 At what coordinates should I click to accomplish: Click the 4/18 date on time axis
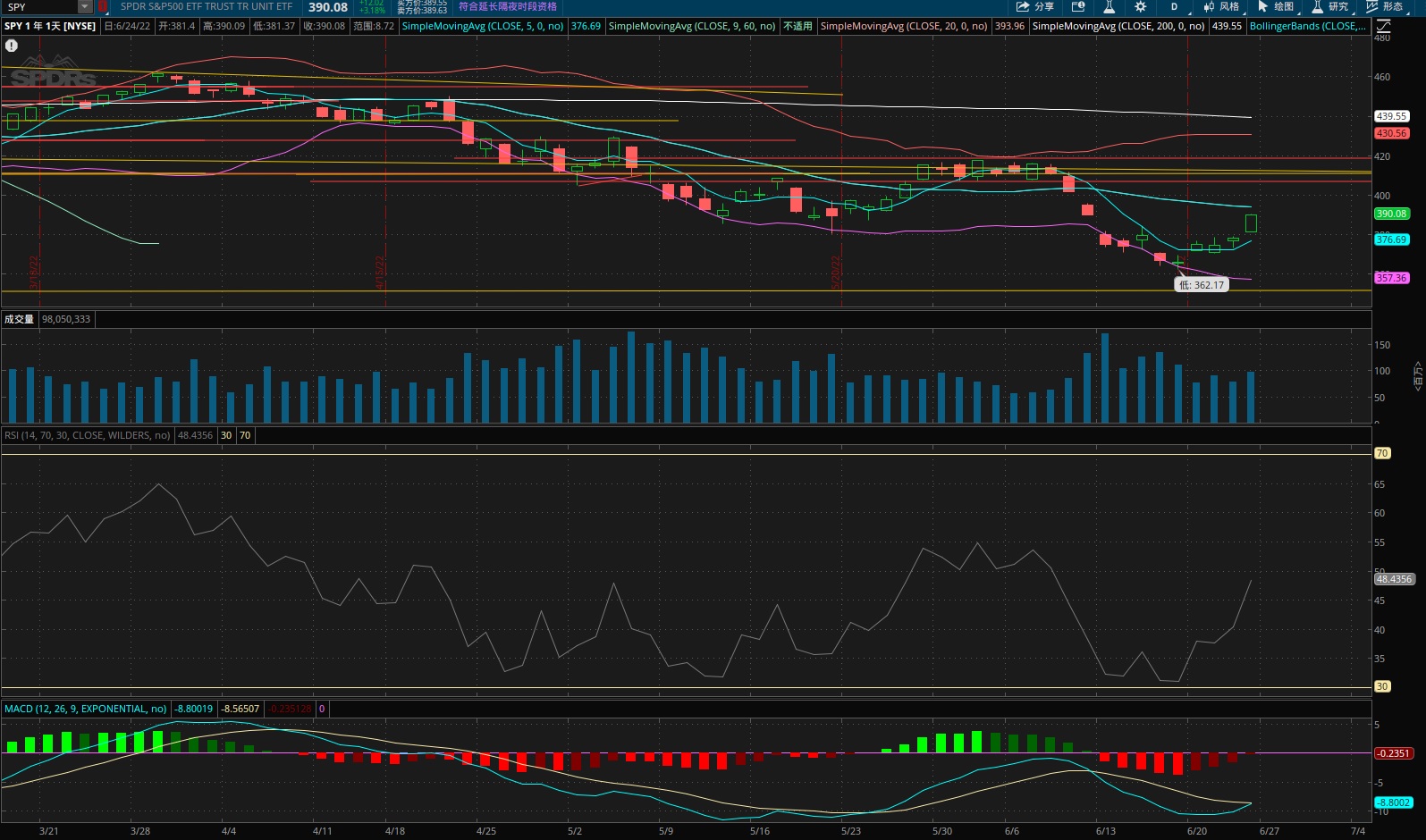pyautogui.click(x=395, y=831)
